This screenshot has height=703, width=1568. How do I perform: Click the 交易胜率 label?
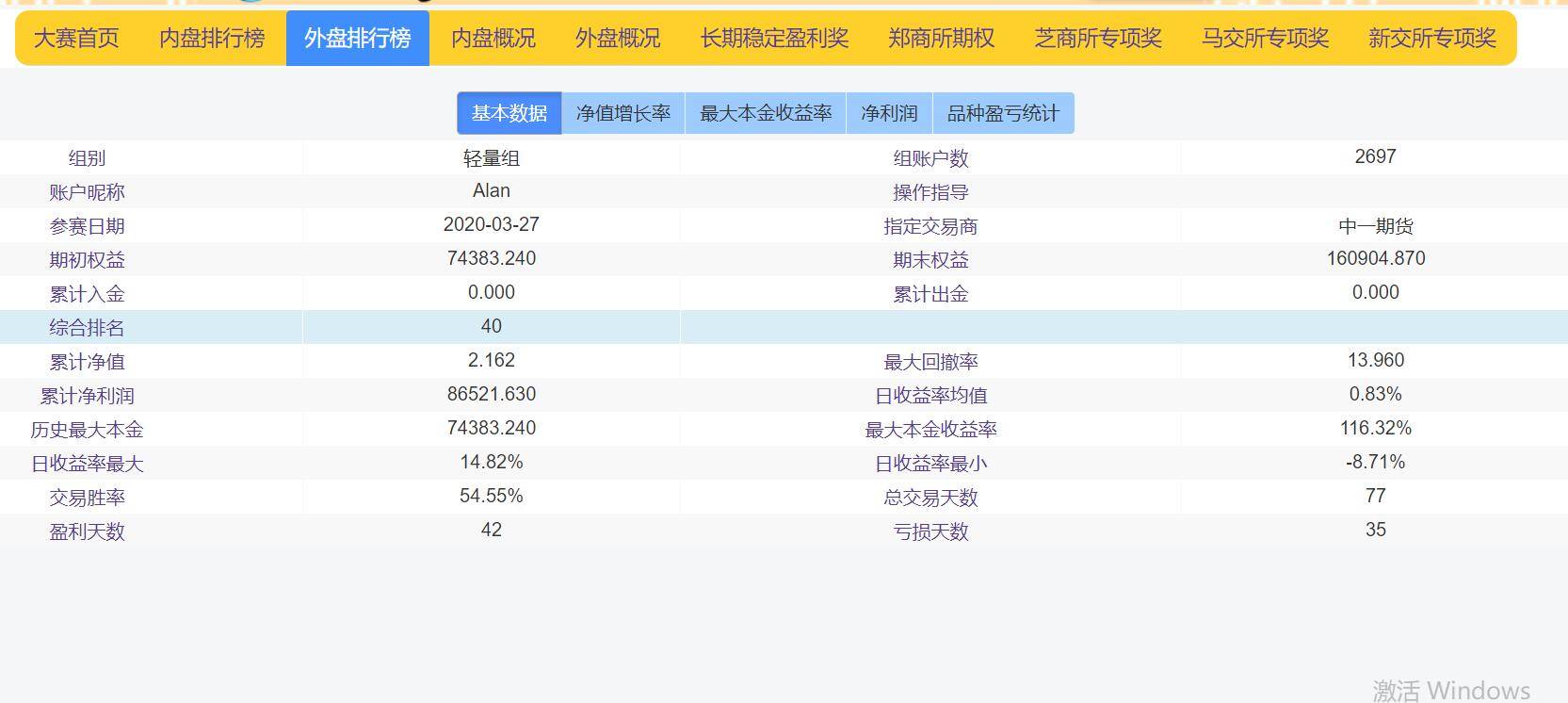[87, 498]
